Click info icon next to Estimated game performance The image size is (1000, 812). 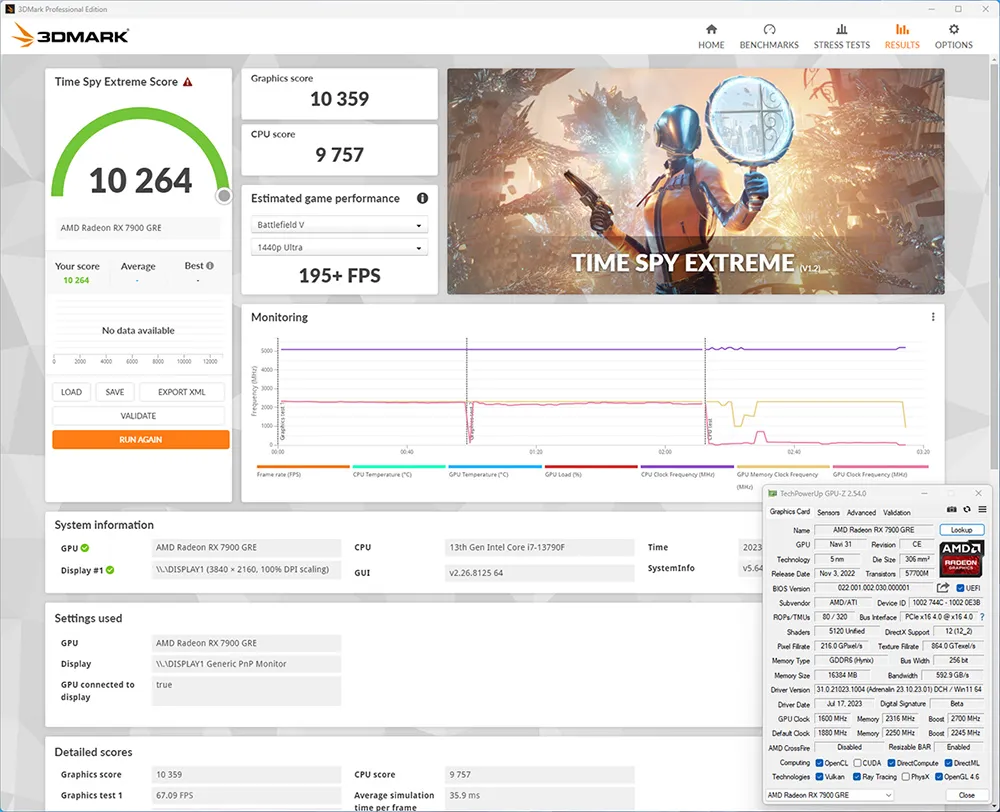tap(422, 198)
